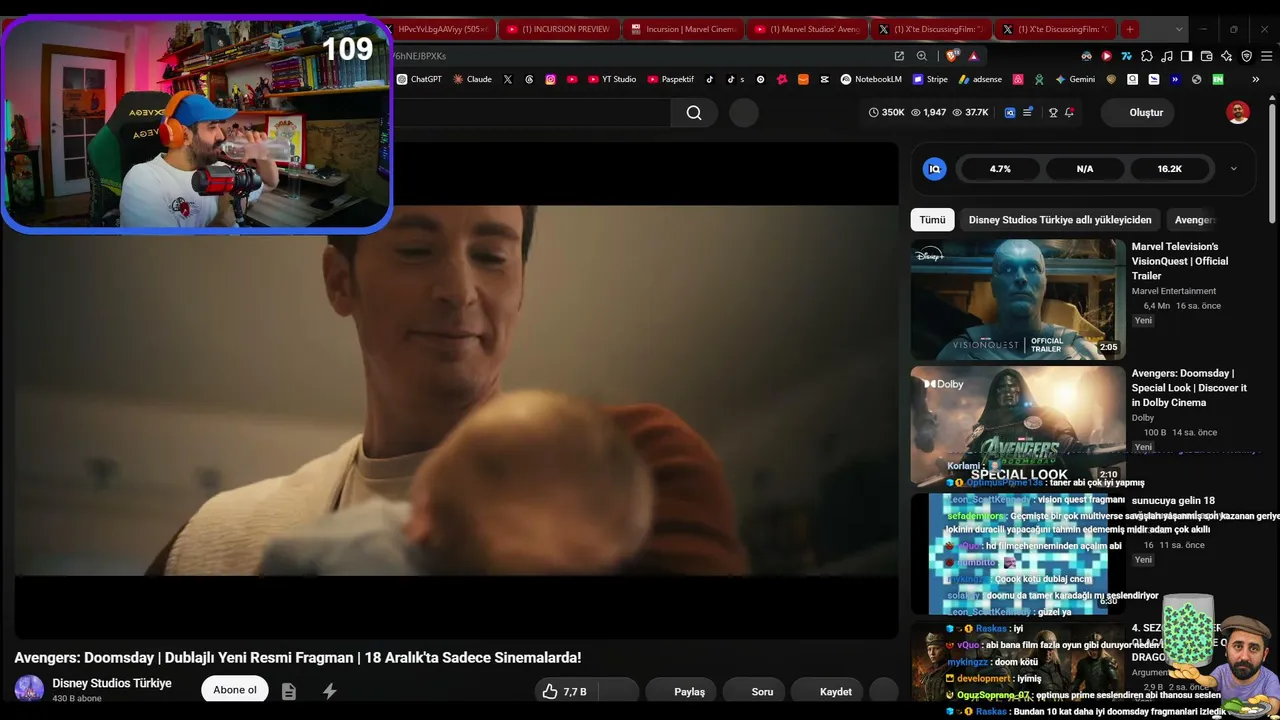Open Avengers: Doomsday Special Look video title
Screen dimensions: 1280x720
click(1189, 388)
